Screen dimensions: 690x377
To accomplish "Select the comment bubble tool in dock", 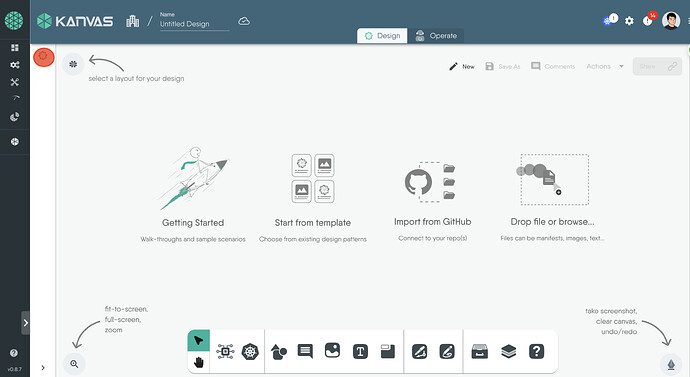I will tap(305, 351).
